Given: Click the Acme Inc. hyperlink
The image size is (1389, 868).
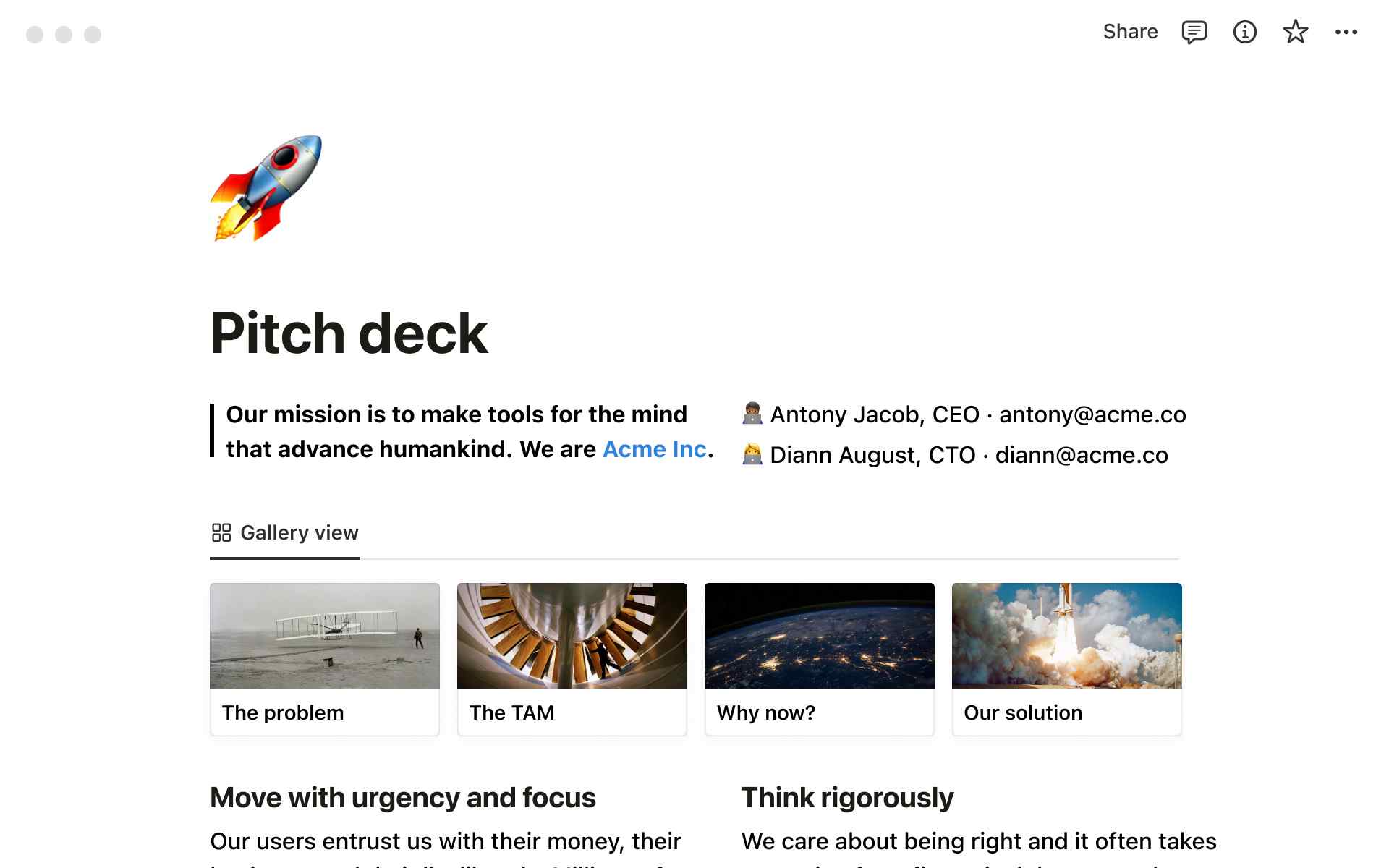Looking at the screenshot, I should 654,449.
